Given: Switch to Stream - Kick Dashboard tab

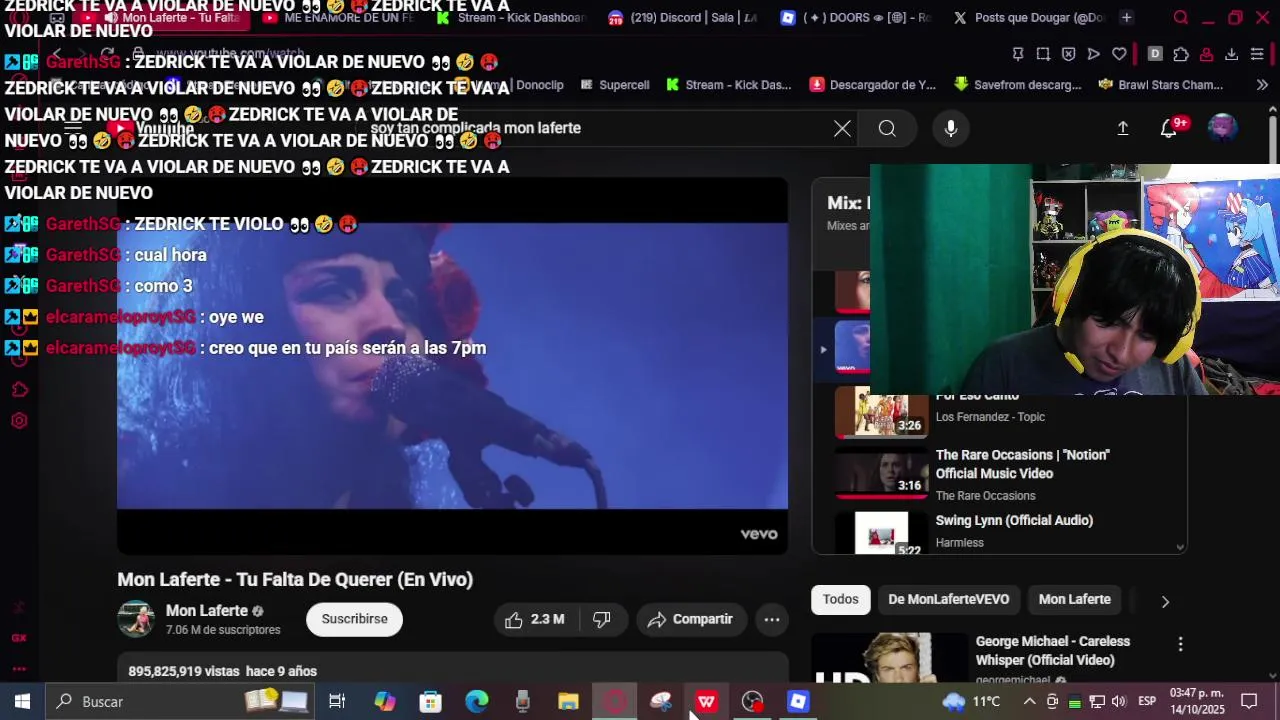Looking at the screenshot, I should (511, 18).
